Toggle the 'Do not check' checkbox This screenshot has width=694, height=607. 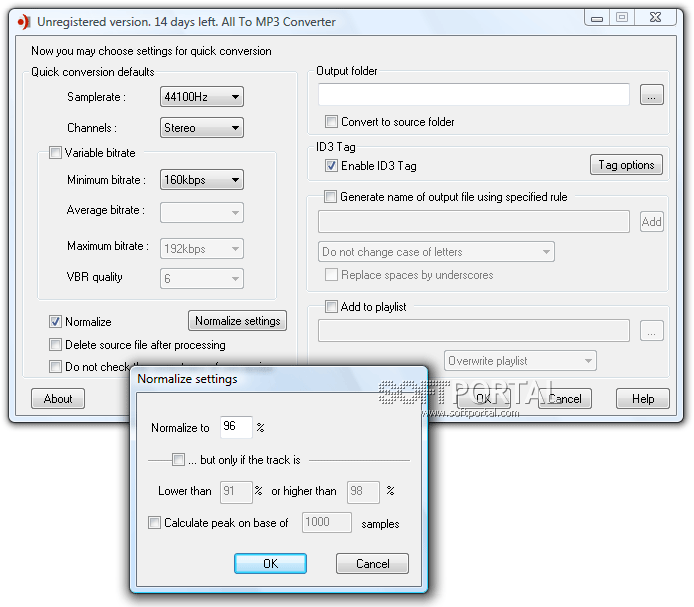55,367
